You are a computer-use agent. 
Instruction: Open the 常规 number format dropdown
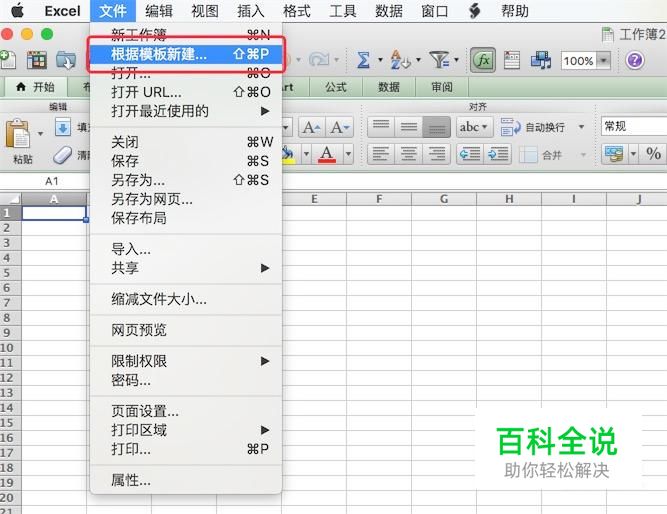coord(634,127)
